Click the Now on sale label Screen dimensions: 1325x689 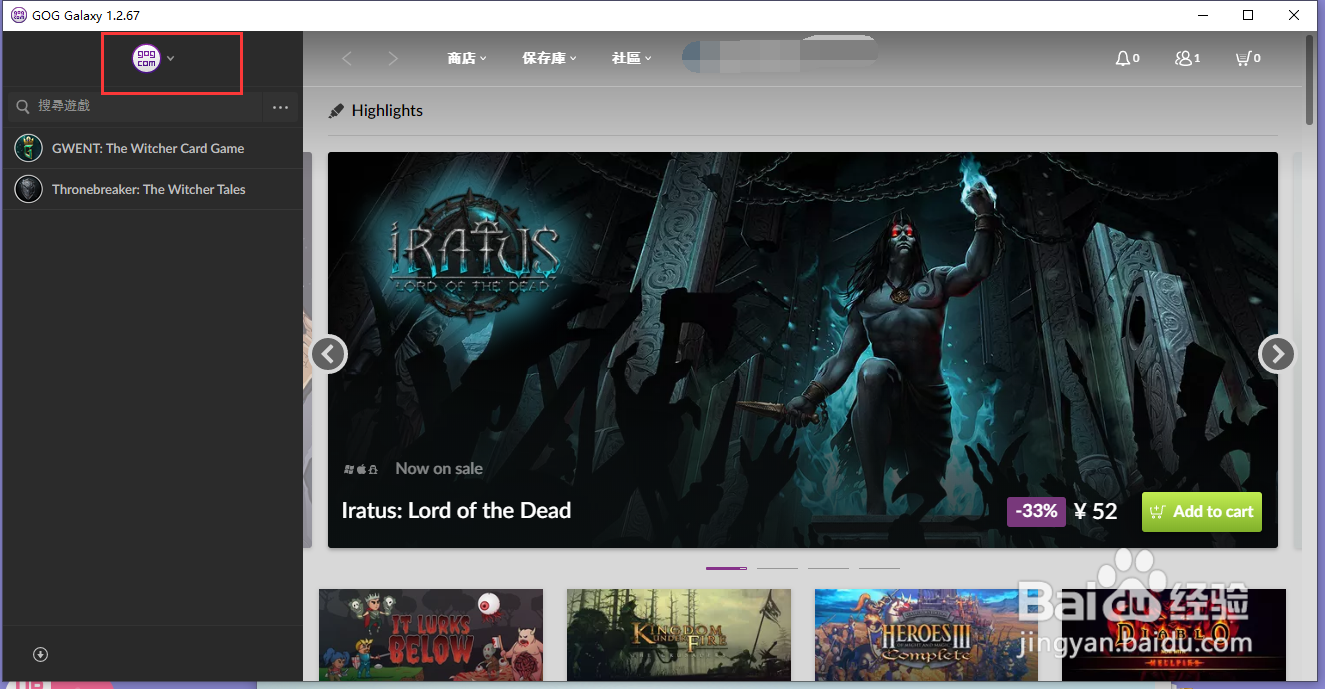pos(439,468)
